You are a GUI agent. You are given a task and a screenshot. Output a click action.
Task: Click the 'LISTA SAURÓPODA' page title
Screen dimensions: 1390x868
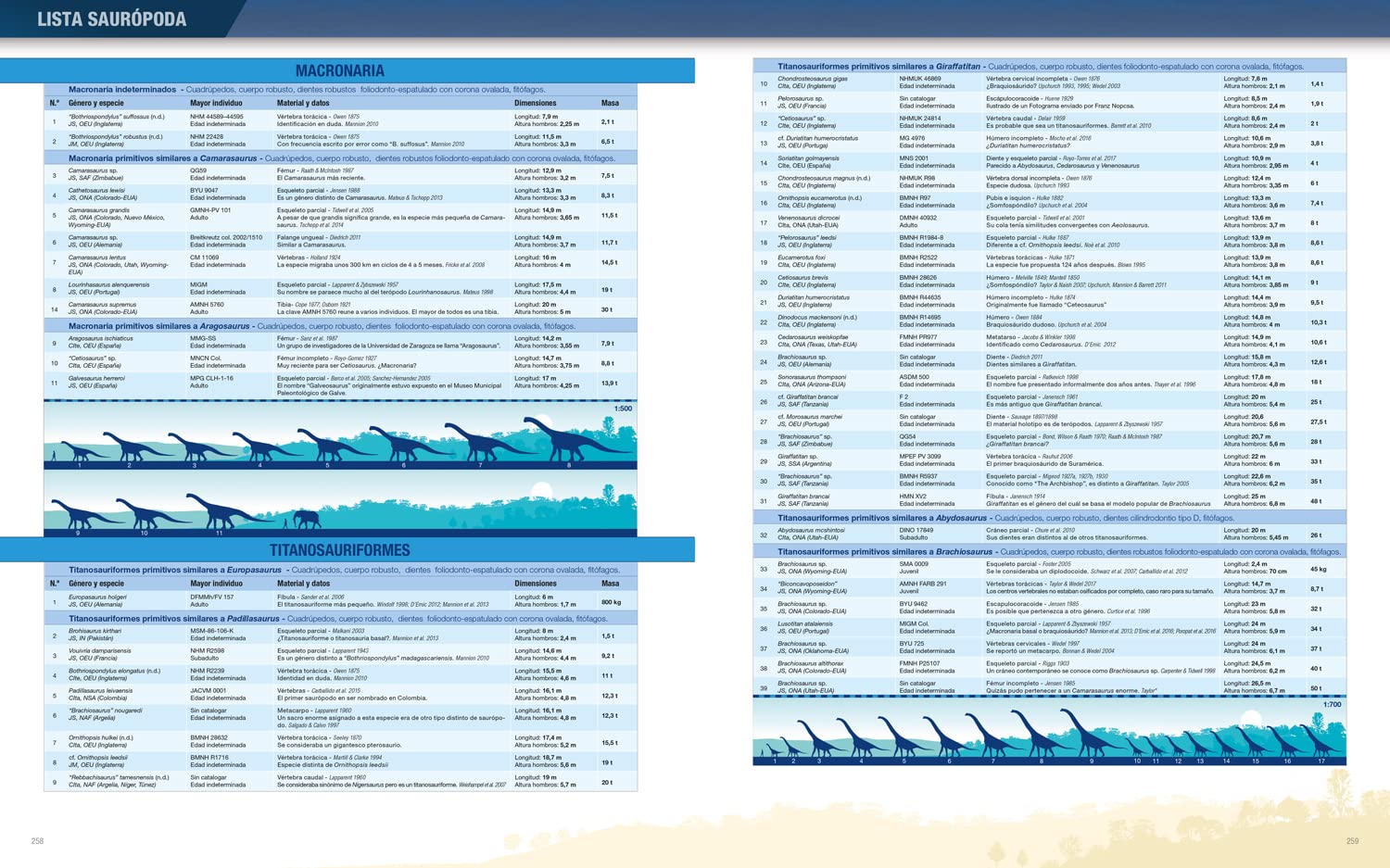click(x=111, y=19)
